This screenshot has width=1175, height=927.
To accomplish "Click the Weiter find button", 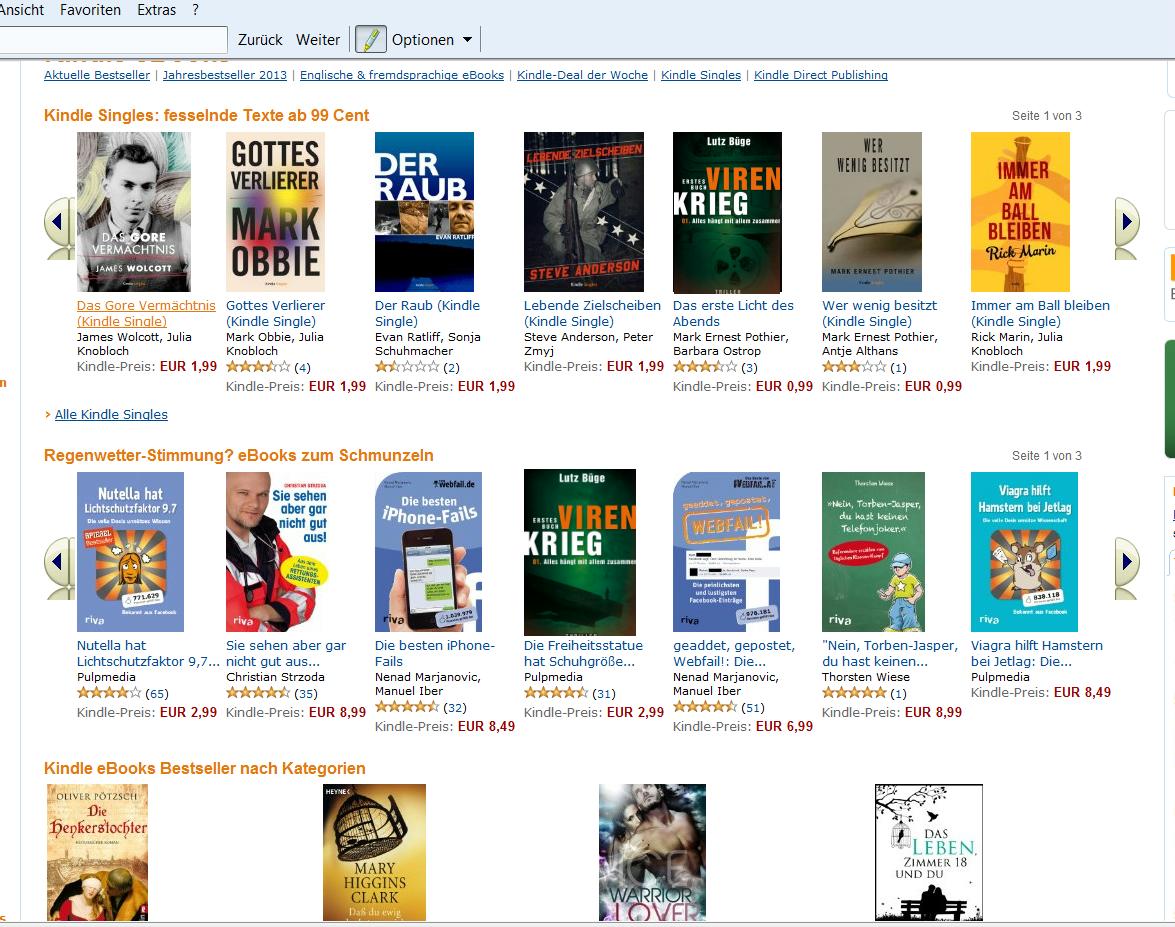I will [x=318, y=40].
